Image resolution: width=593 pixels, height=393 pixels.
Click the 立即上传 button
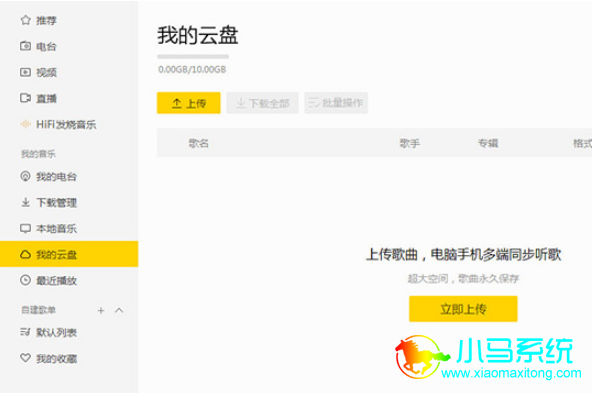463,309
